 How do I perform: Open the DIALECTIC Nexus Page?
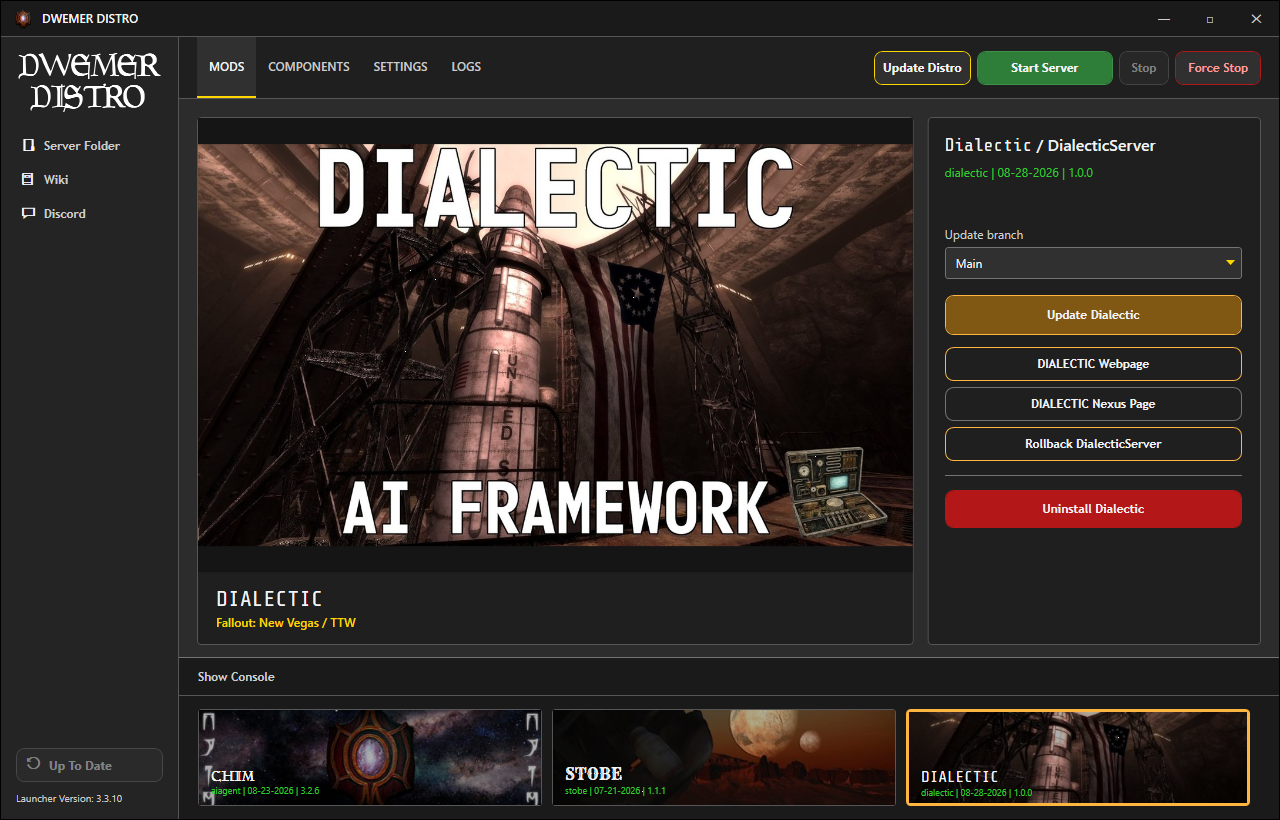1093,404
